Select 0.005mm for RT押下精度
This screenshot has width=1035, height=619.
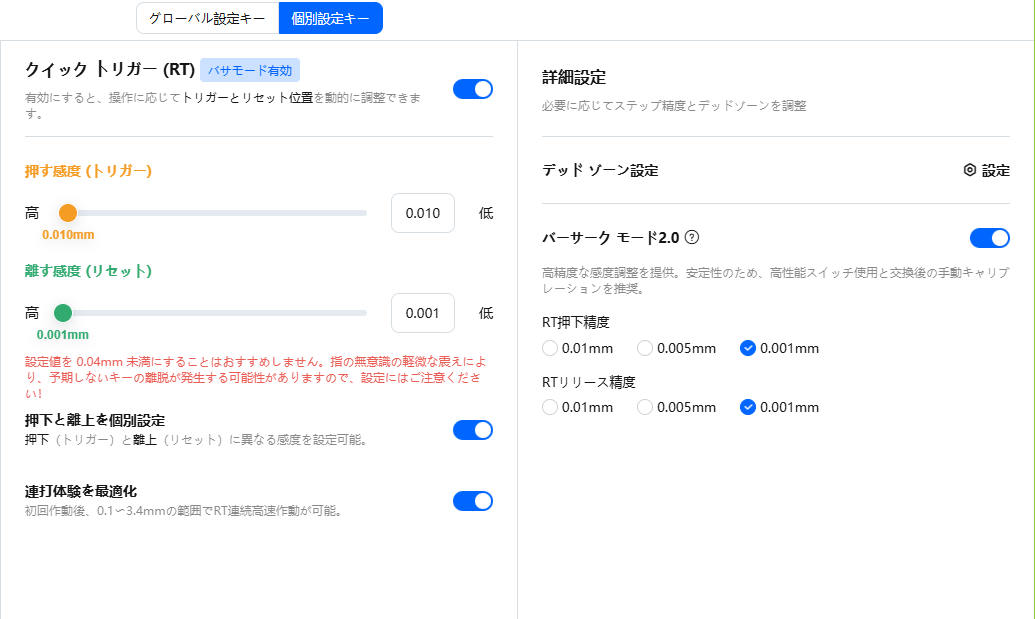pos(645,348)
